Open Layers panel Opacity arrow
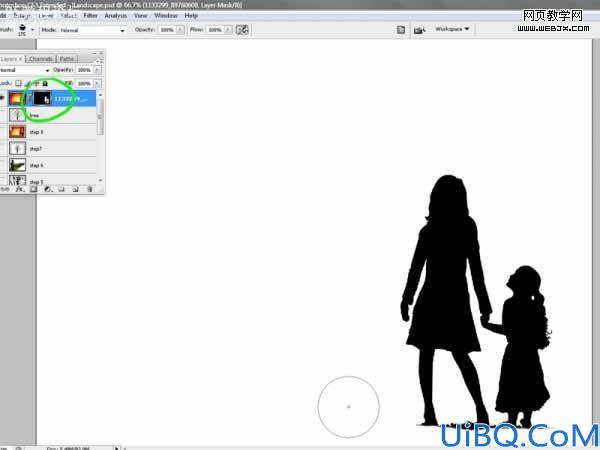 click(97, 70)
